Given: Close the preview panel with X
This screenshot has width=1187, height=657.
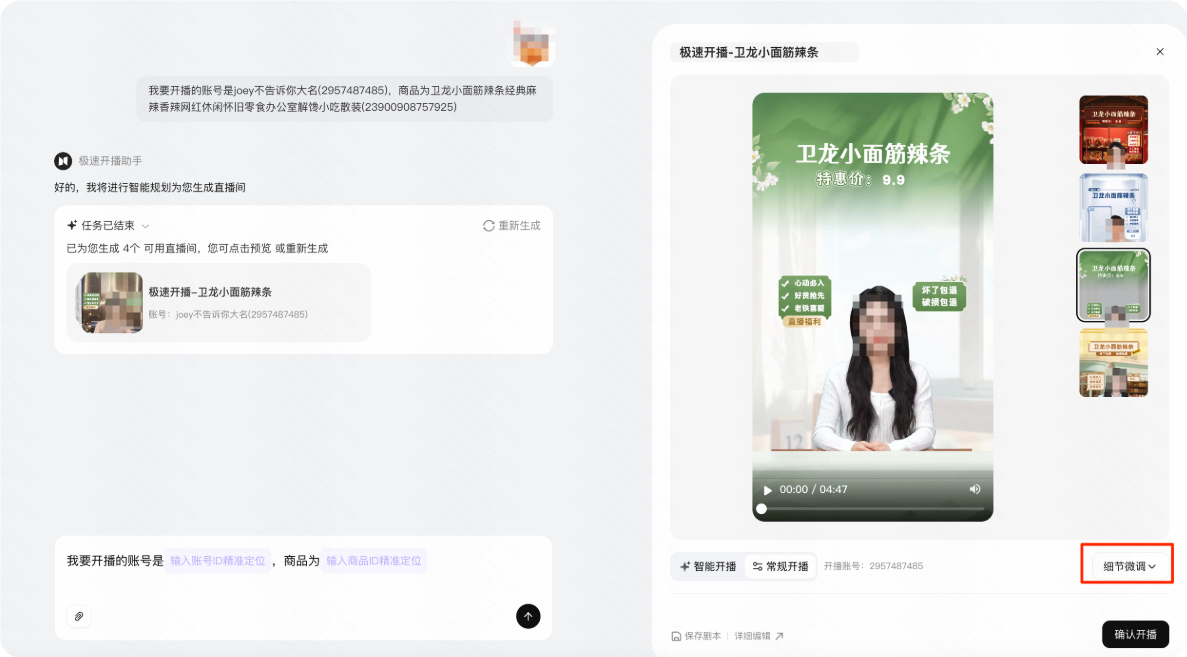Looking at the screenshot, I should tap(1160, 51).
